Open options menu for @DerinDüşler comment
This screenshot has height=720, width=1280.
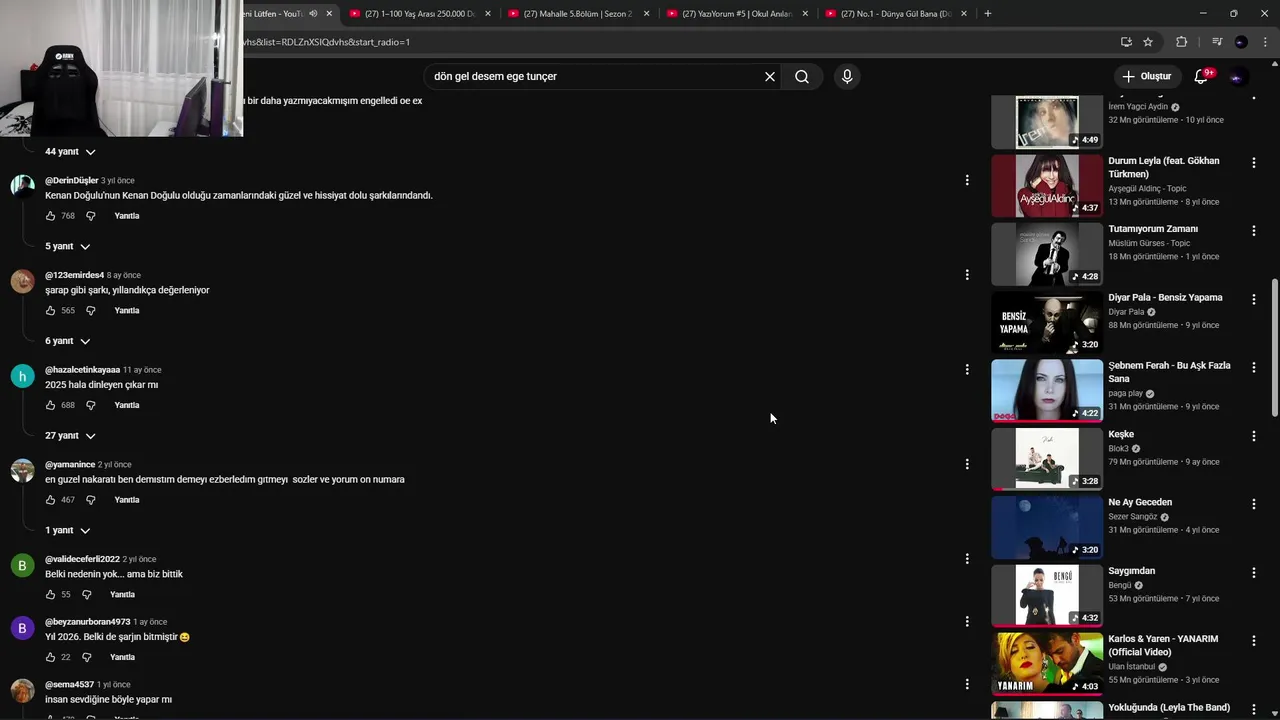(x=966, y=180)
